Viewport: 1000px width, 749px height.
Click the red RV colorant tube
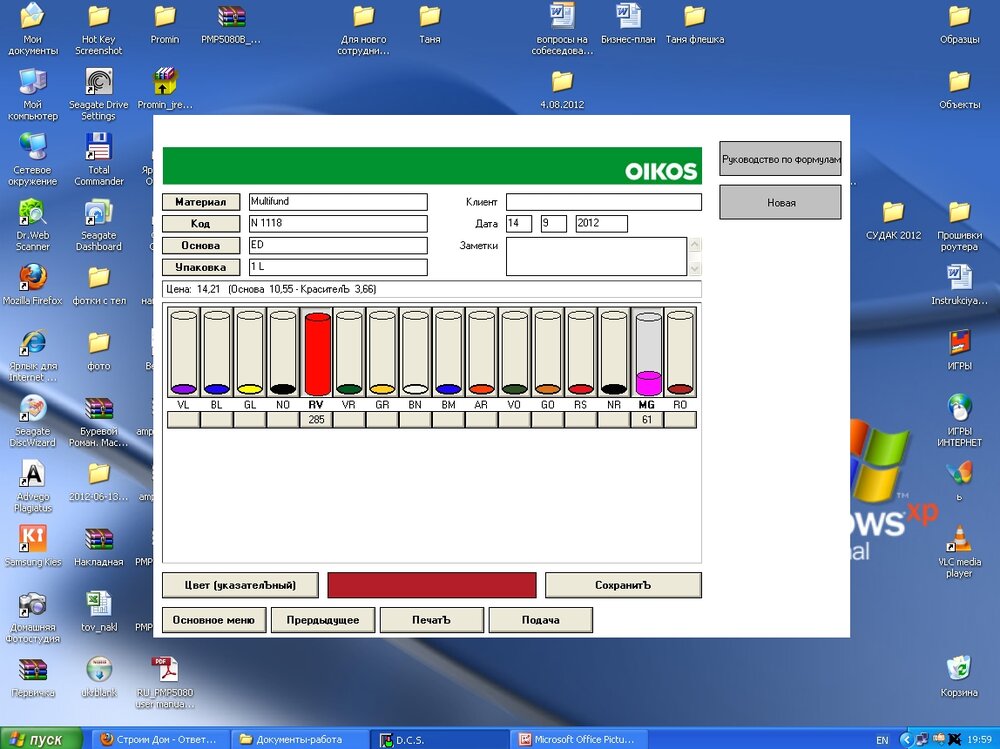[317, 354]
